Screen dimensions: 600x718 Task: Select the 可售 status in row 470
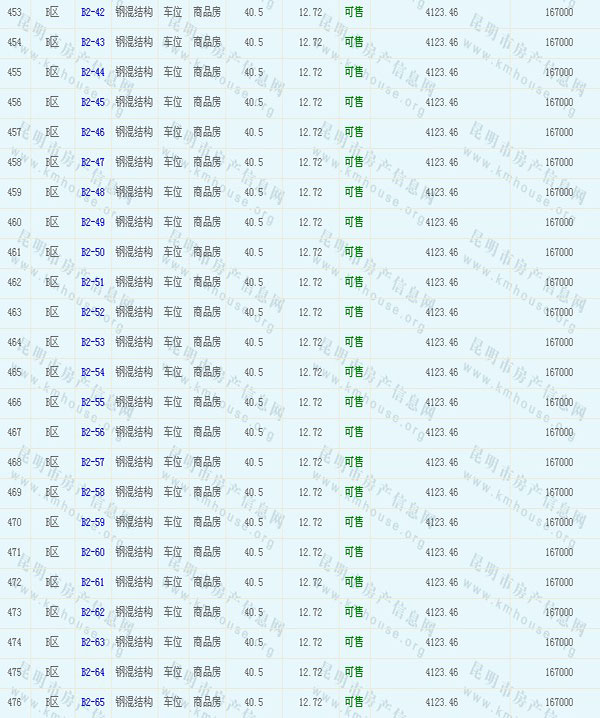click(353, 522)
